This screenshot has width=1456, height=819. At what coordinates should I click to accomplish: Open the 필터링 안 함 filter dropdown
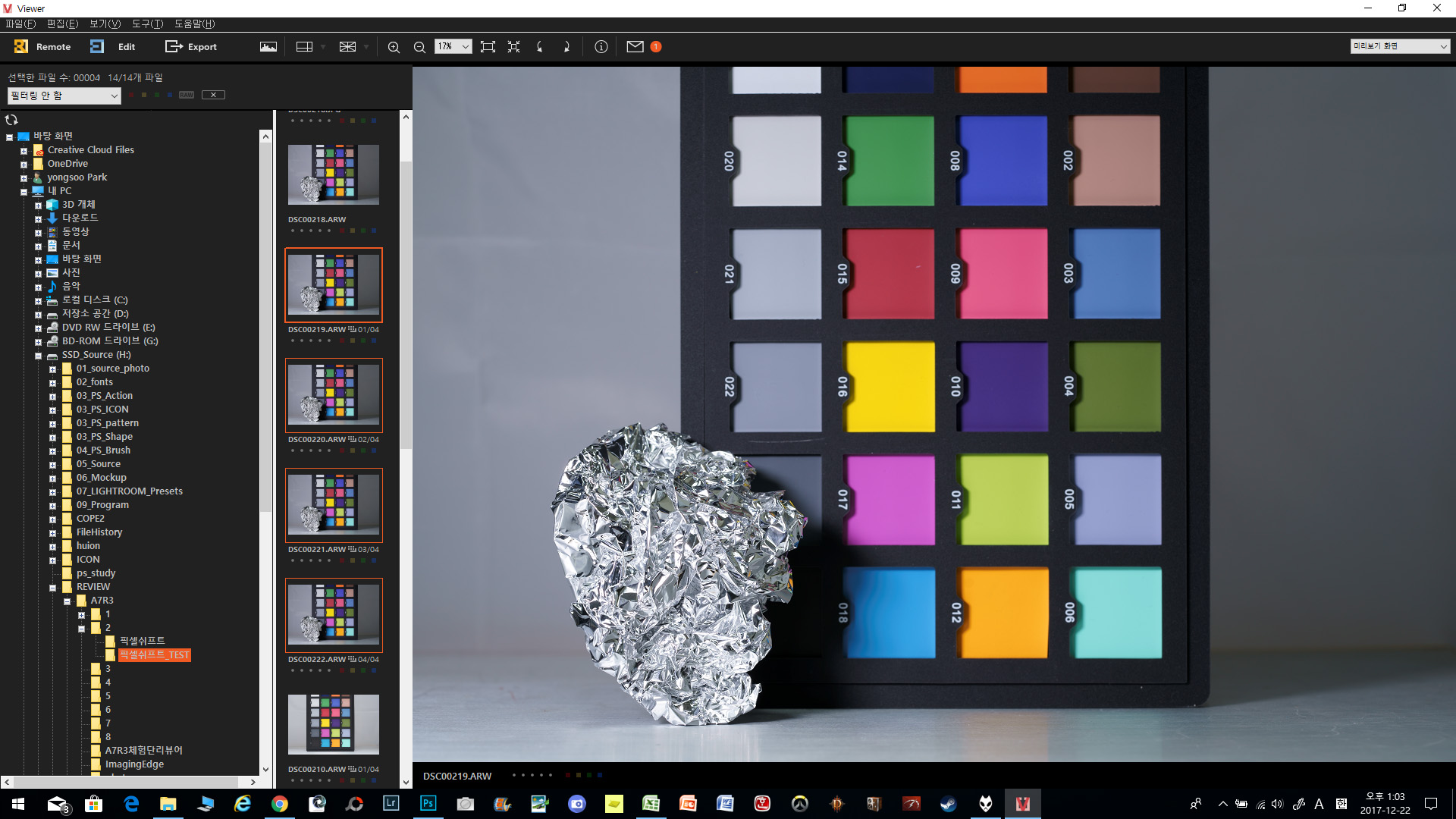(64, 96)
